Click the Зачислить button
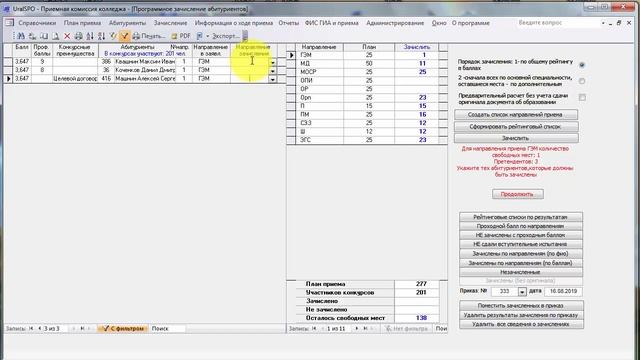The width and height of the screenshot is (640, 360). 516,138
